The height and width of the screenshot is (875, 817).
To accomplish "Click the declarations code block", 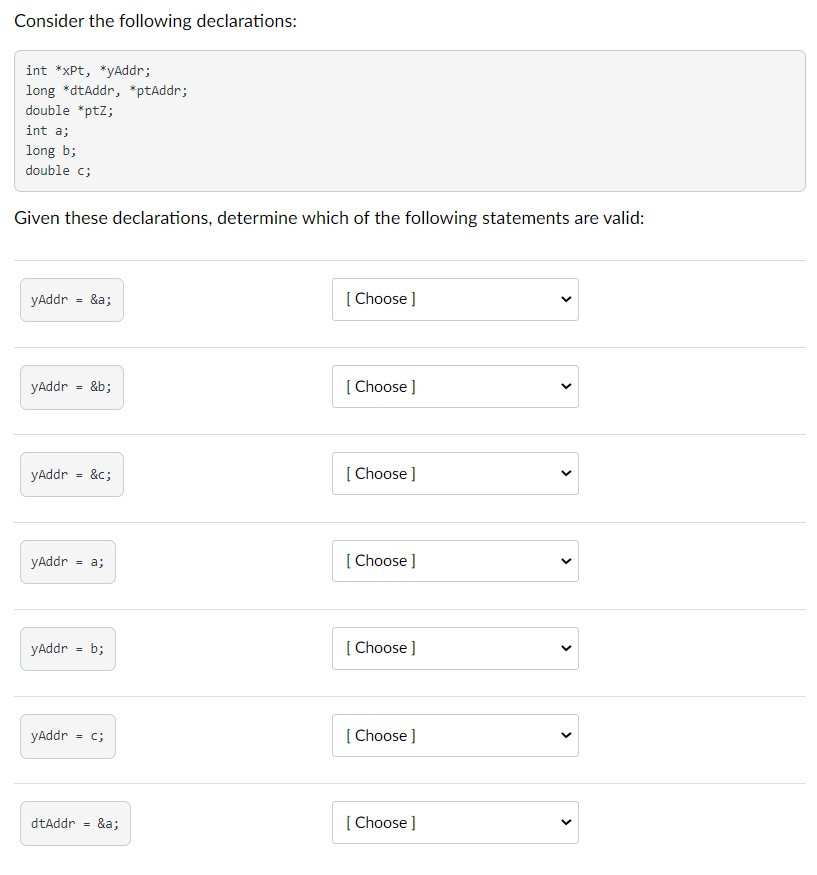I will (x=410, y=120).
